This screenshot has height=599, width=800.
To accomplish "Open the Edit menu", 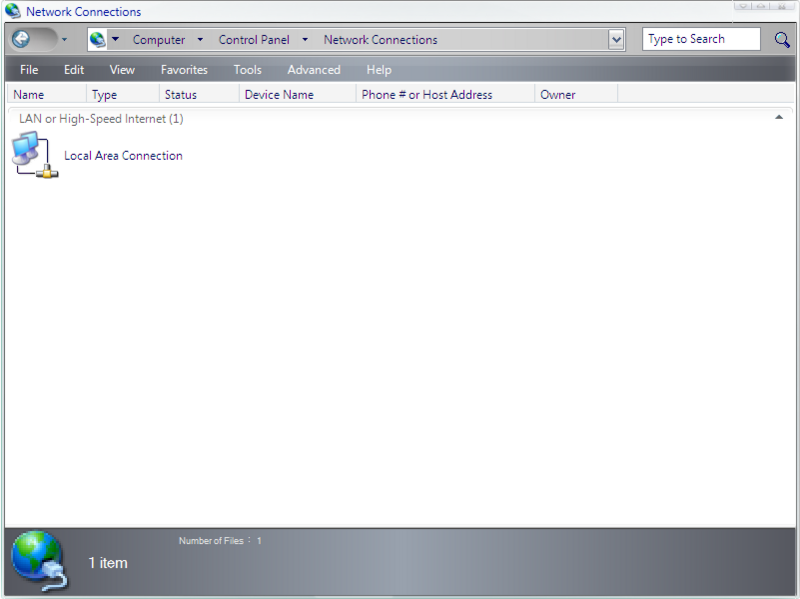I will 74,70.
